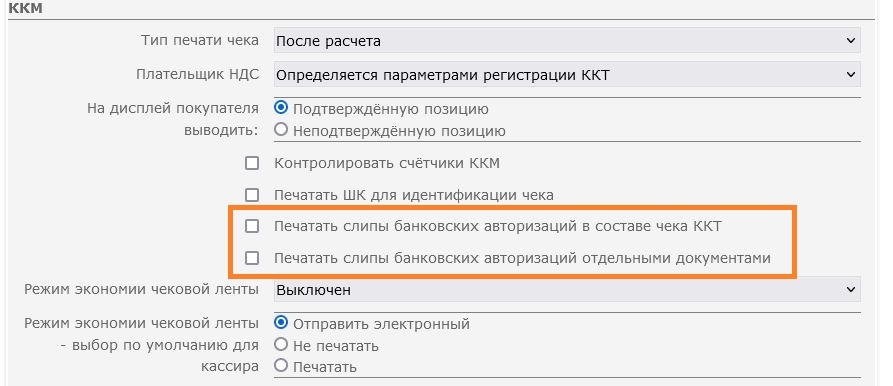Click the text 'Печатать слипы банковских авторизаций отдельными документами'
The height and width of the screenshot is (386, 893).
click(522, 258)
